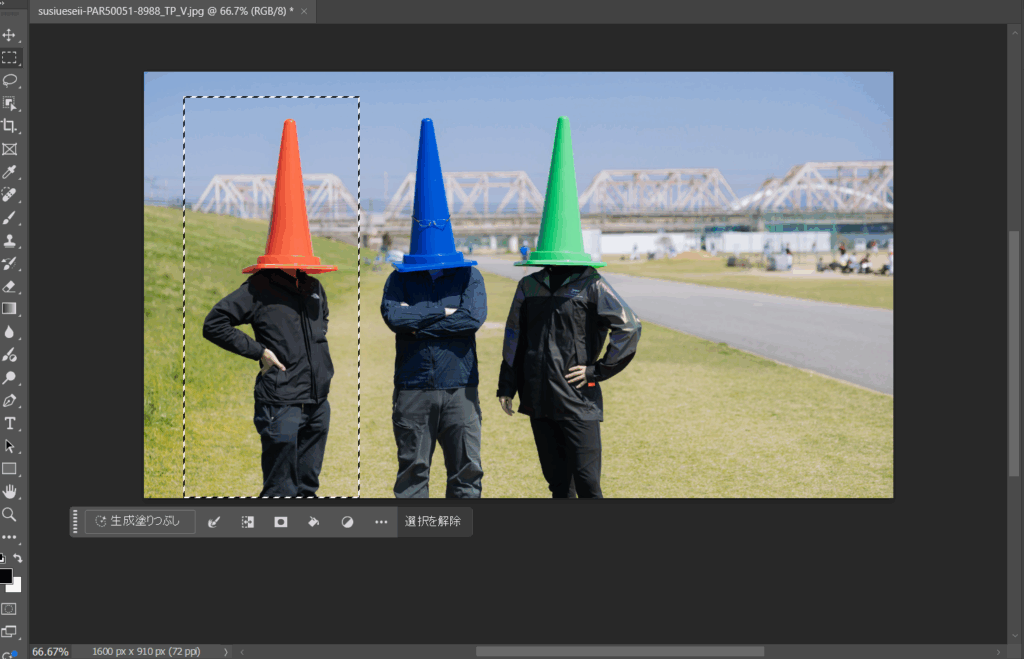Open Edit Toolbar three-dots menu
Image resolution: width=1024 pixels, height=659 pixels.
pyautogui.click(x=9, y=537)
